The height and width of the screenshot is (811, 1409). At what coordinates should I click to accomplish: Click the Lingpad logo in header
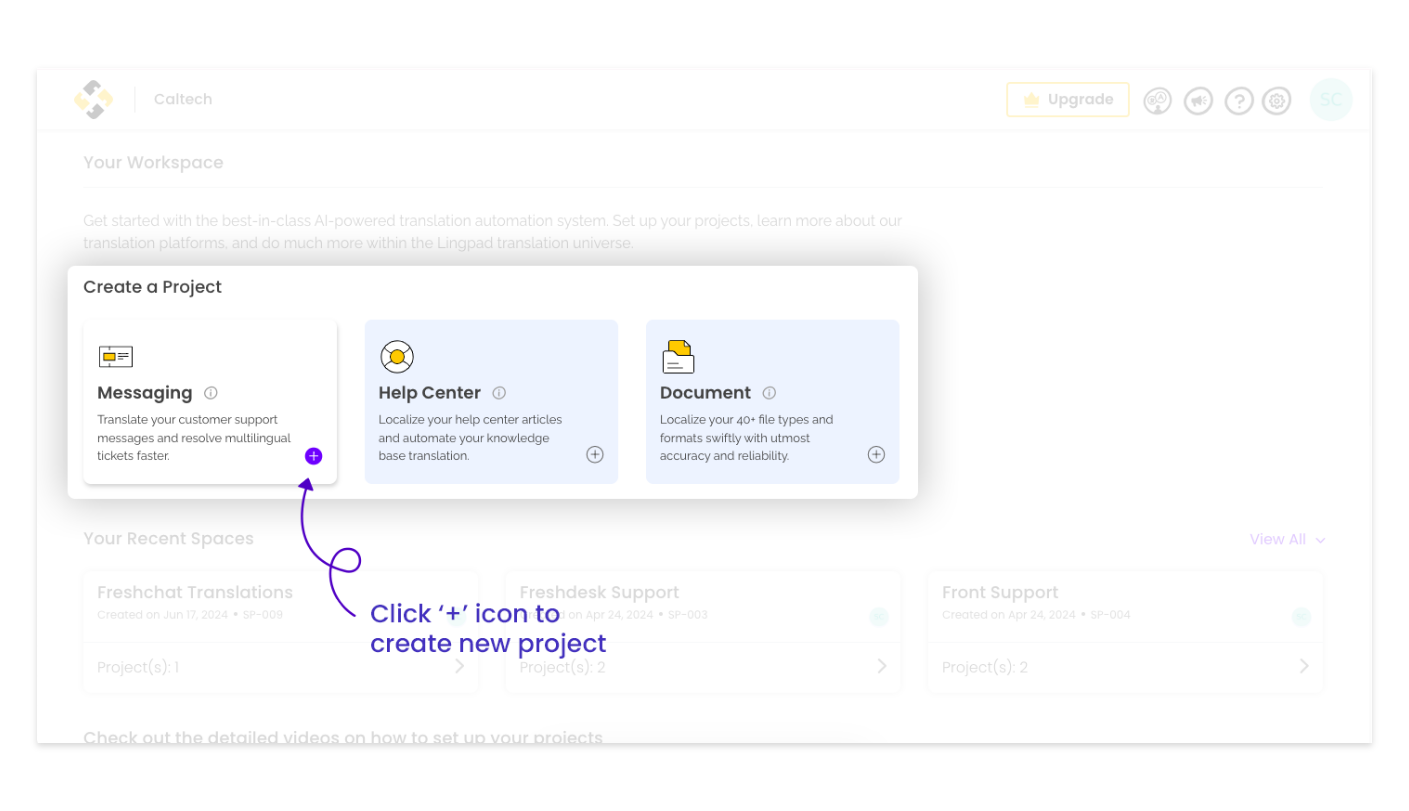[94, 99]
